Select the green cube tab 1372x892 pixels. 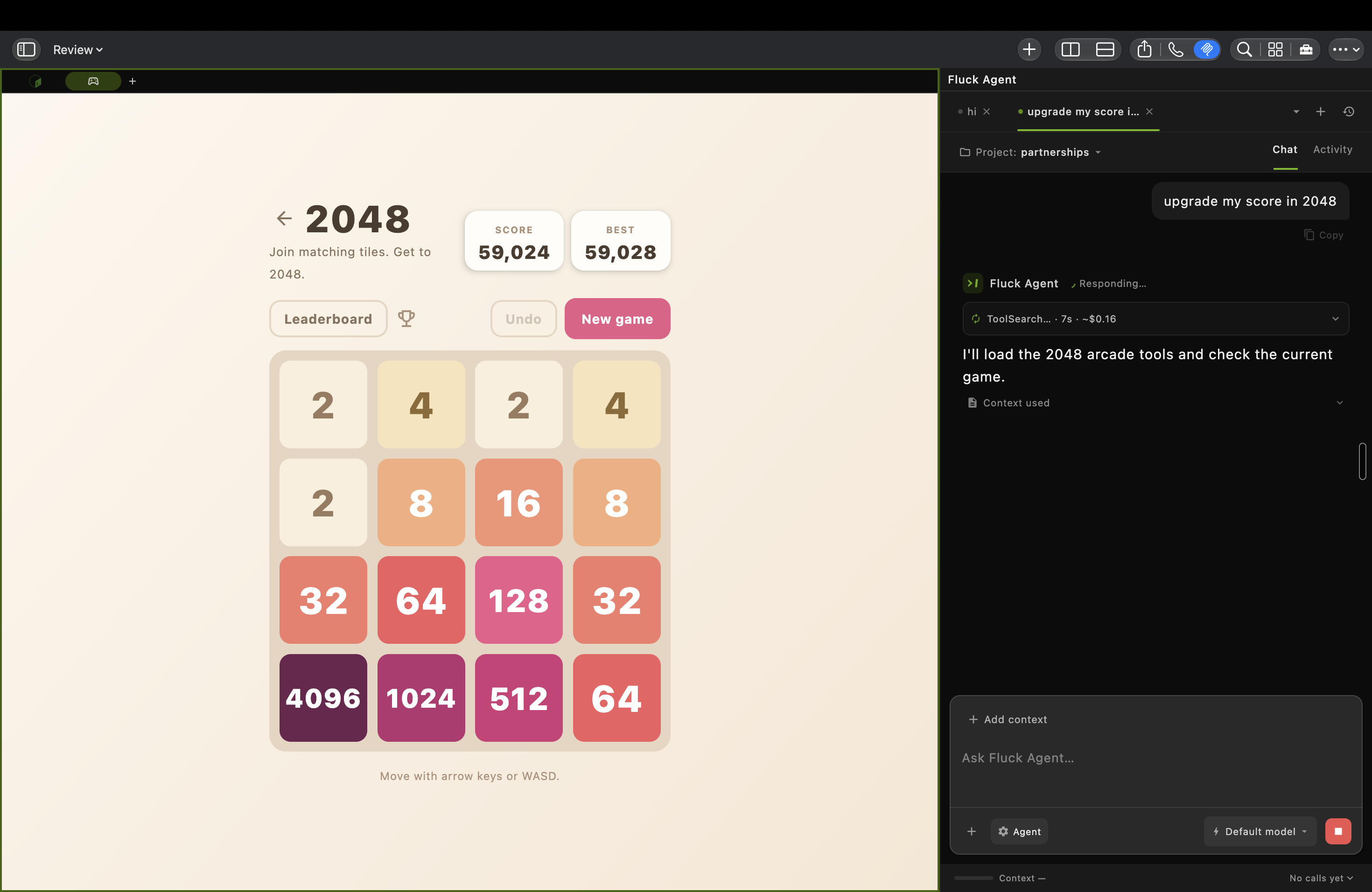(36, 81)
